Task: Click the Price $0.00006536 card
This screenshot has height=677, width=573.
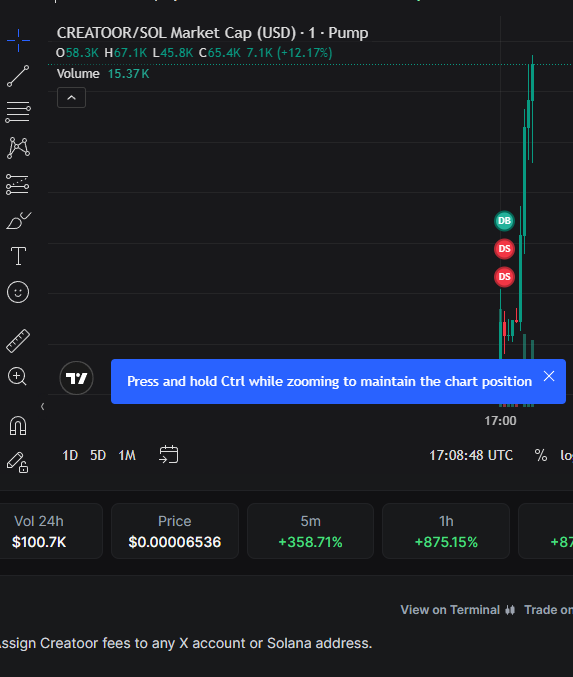Action: [x=175, y=531]
